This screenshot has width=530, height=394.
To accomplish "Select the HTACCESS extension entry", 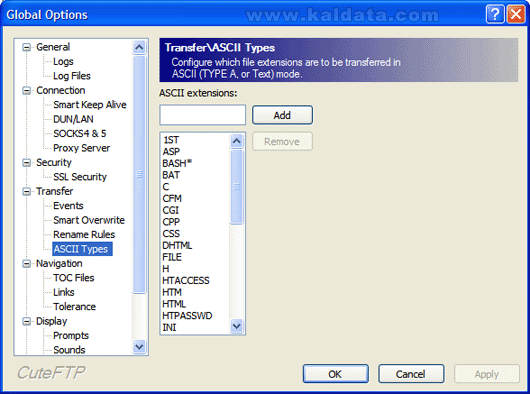I will click(186, 280).
